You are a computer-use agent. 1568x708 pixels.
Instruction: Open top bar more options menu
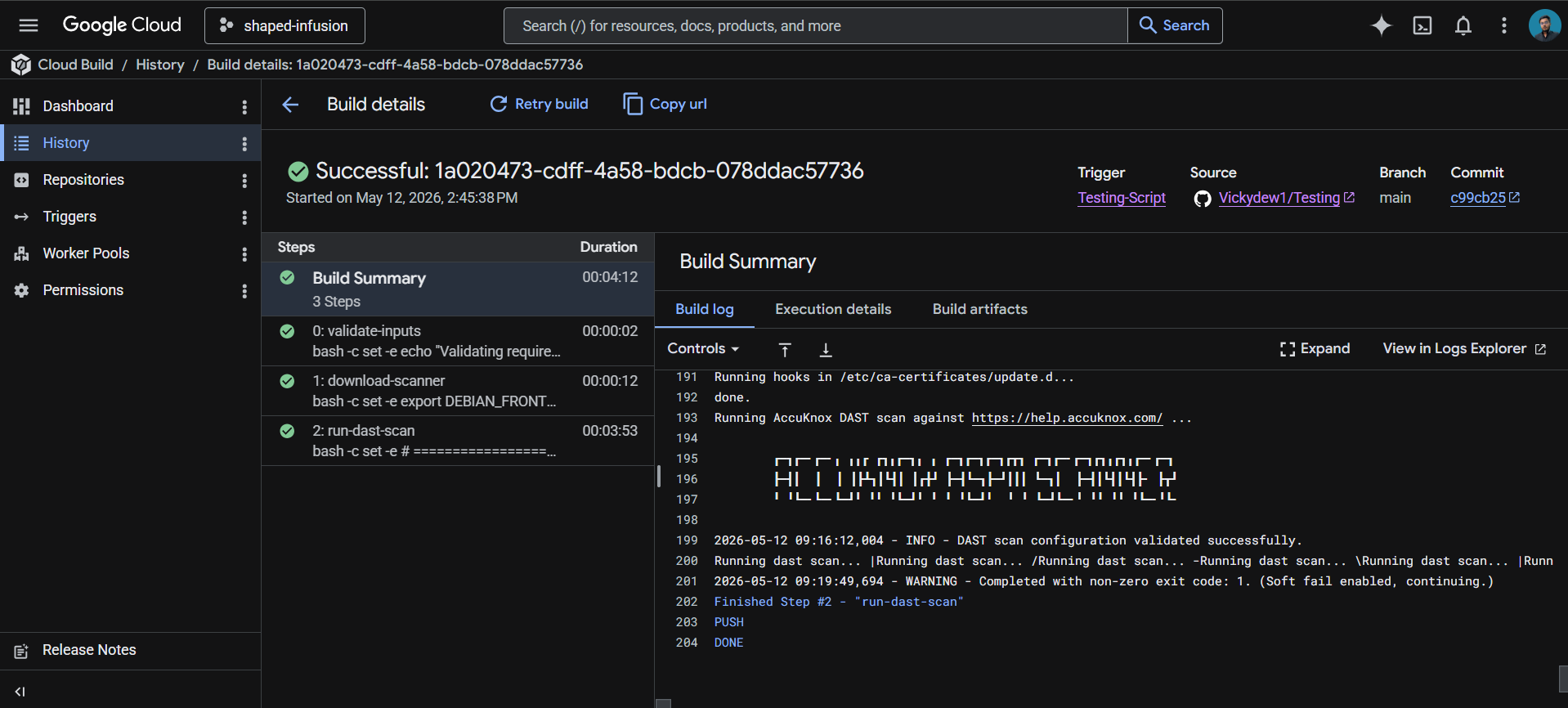point(1503,26)
